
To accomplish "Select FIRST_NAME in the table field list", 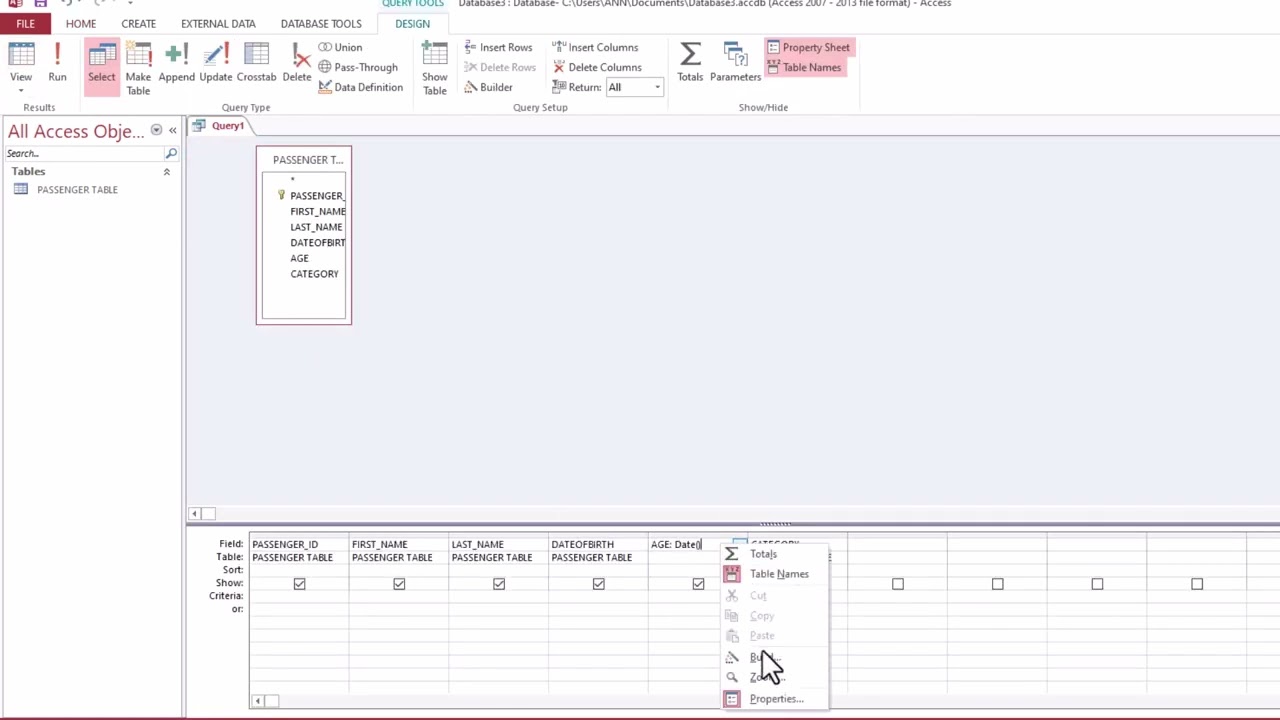I will pos(317,211).
